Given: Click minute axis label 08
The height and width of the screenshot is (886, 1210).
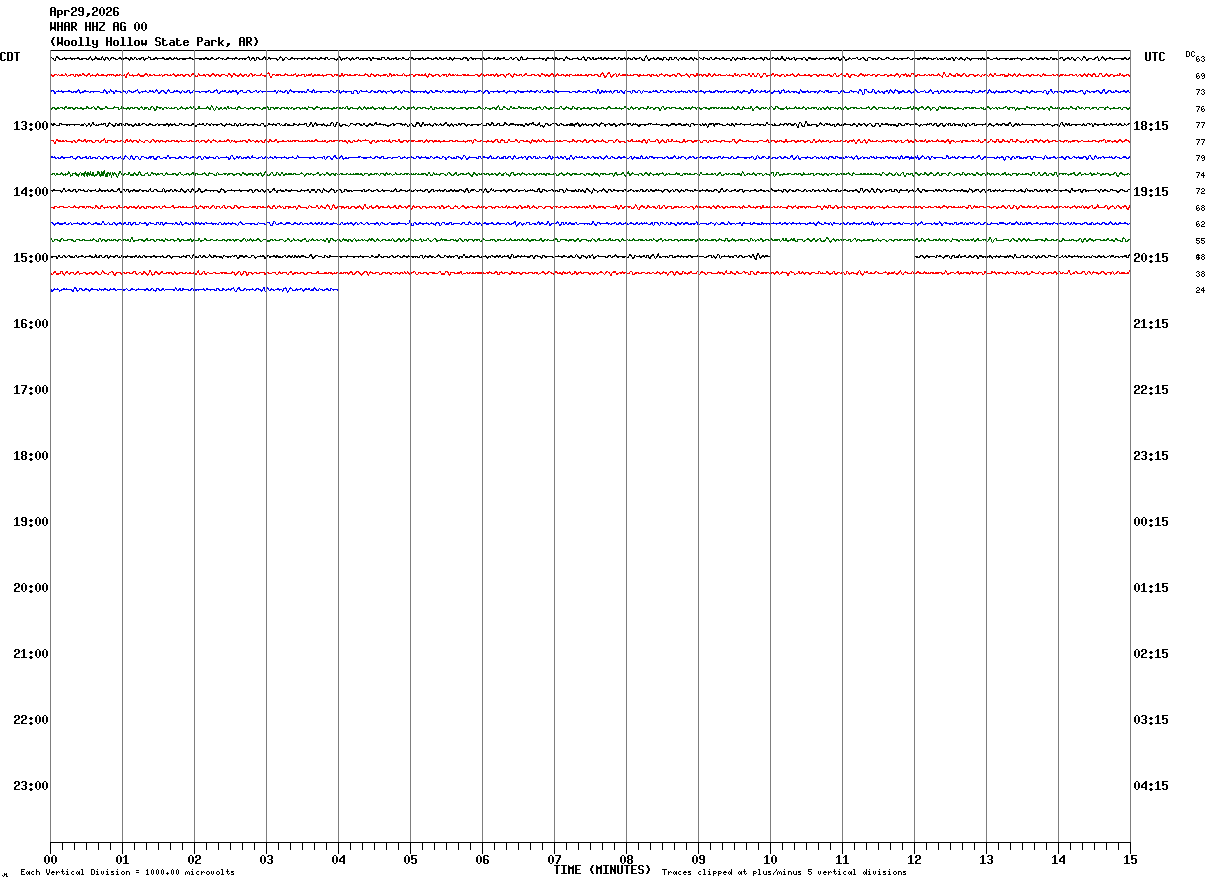Looking at the screenshot, I should coord(626,860).
